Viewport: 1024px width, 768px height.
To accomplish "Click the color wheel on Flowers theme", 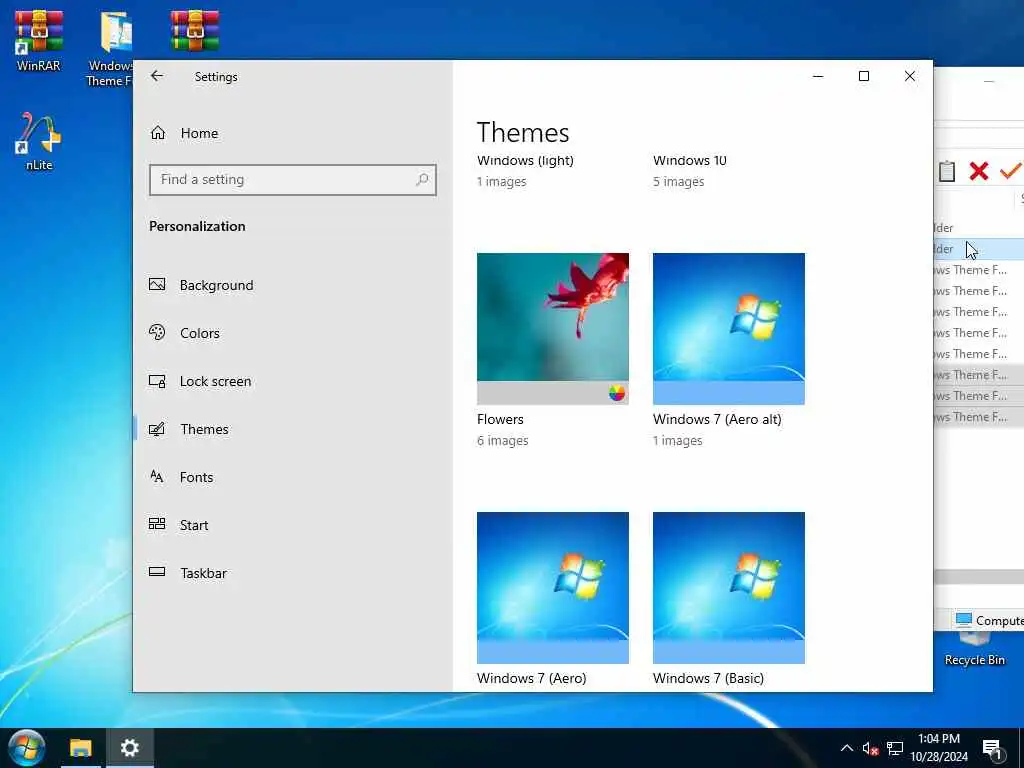I will tap(616, 392).
